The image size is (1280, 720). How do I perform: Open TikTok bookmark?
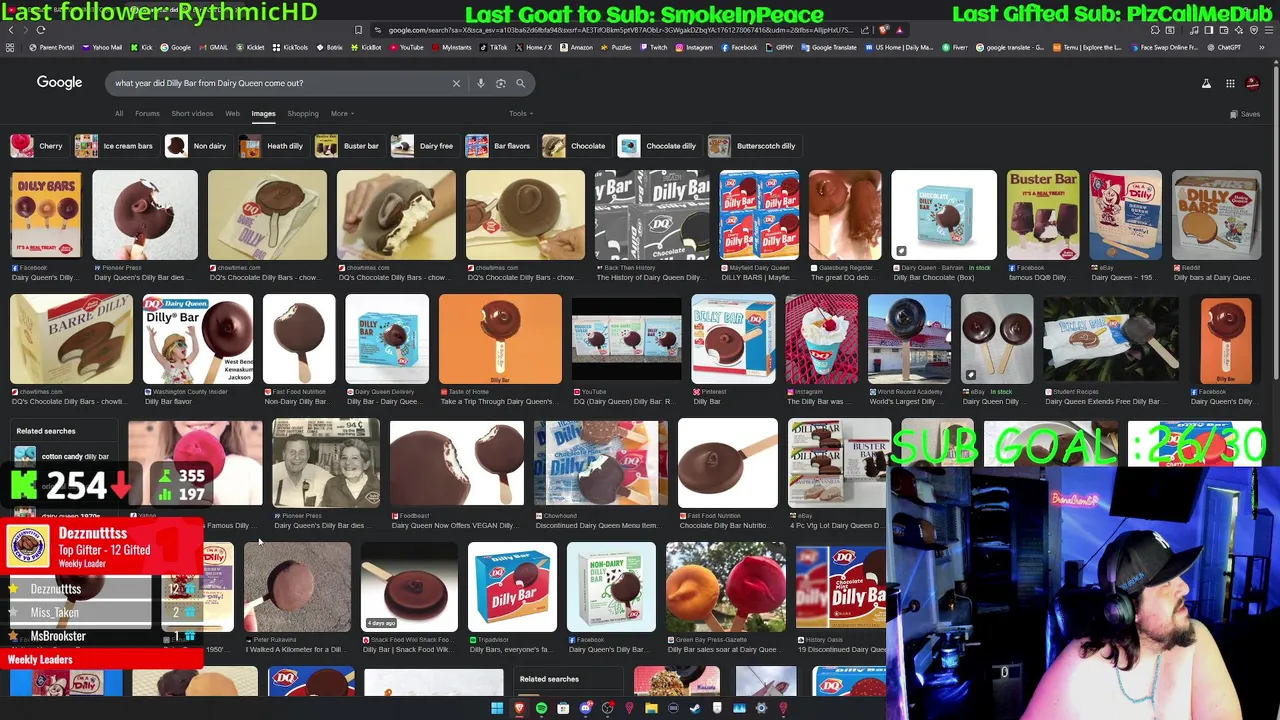coord(493,47)
